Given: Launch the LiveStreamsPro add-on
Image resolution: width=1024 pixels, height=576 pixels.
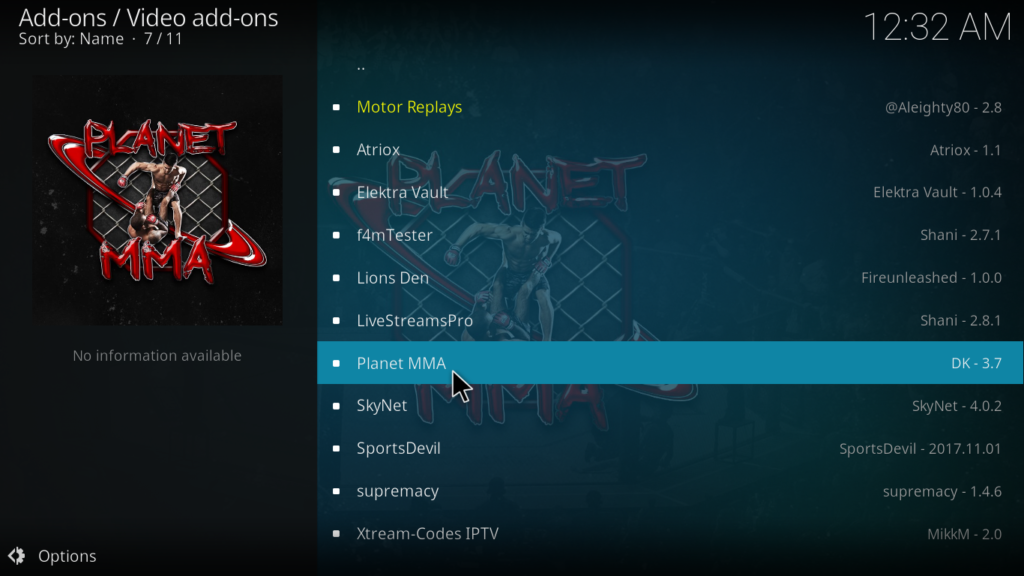Looking at the screenshot, I should pyautogui.click(x=670, y=320).
